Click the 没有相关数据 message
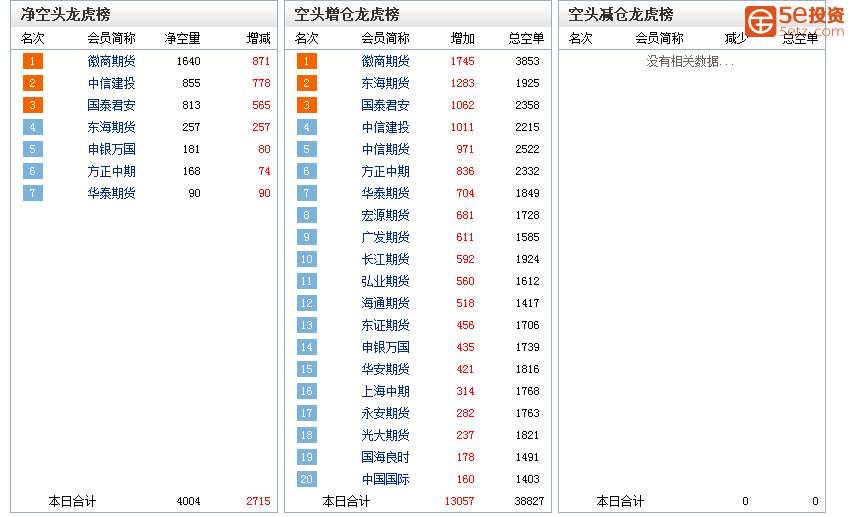The width and height of the screenshot is (852, 517). [x=690, y=61]
